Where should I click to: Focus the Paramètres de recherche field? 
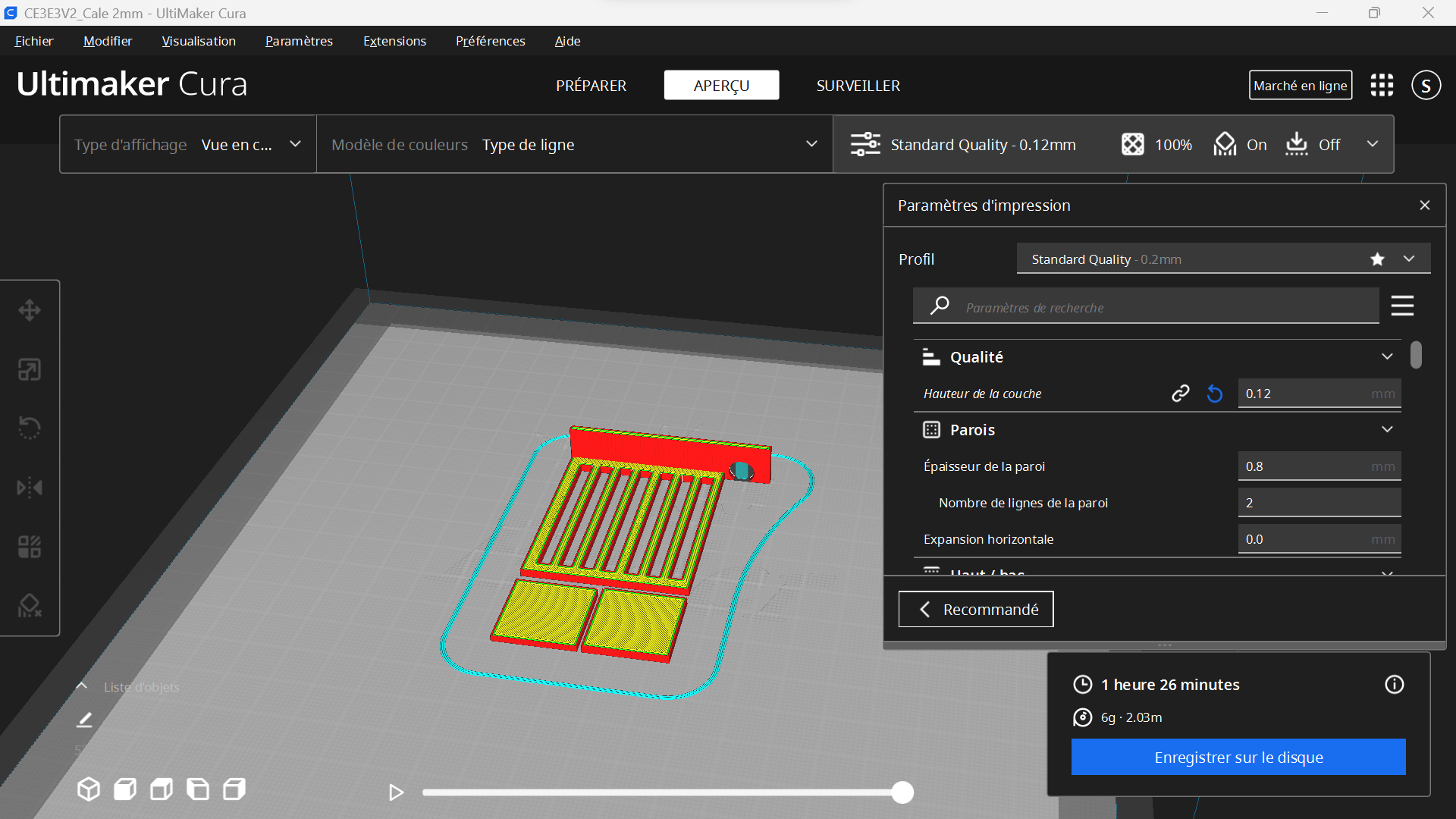pos(1145,306)
